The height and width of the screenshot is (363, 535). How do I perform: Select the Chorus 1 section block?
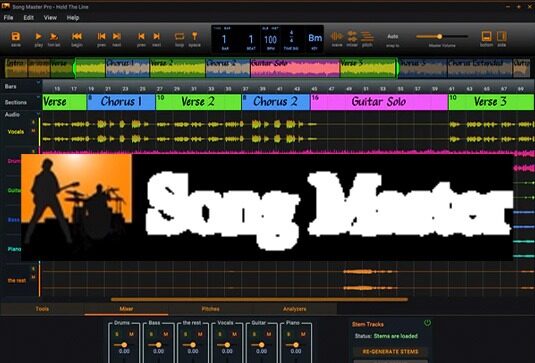[121, 102]
